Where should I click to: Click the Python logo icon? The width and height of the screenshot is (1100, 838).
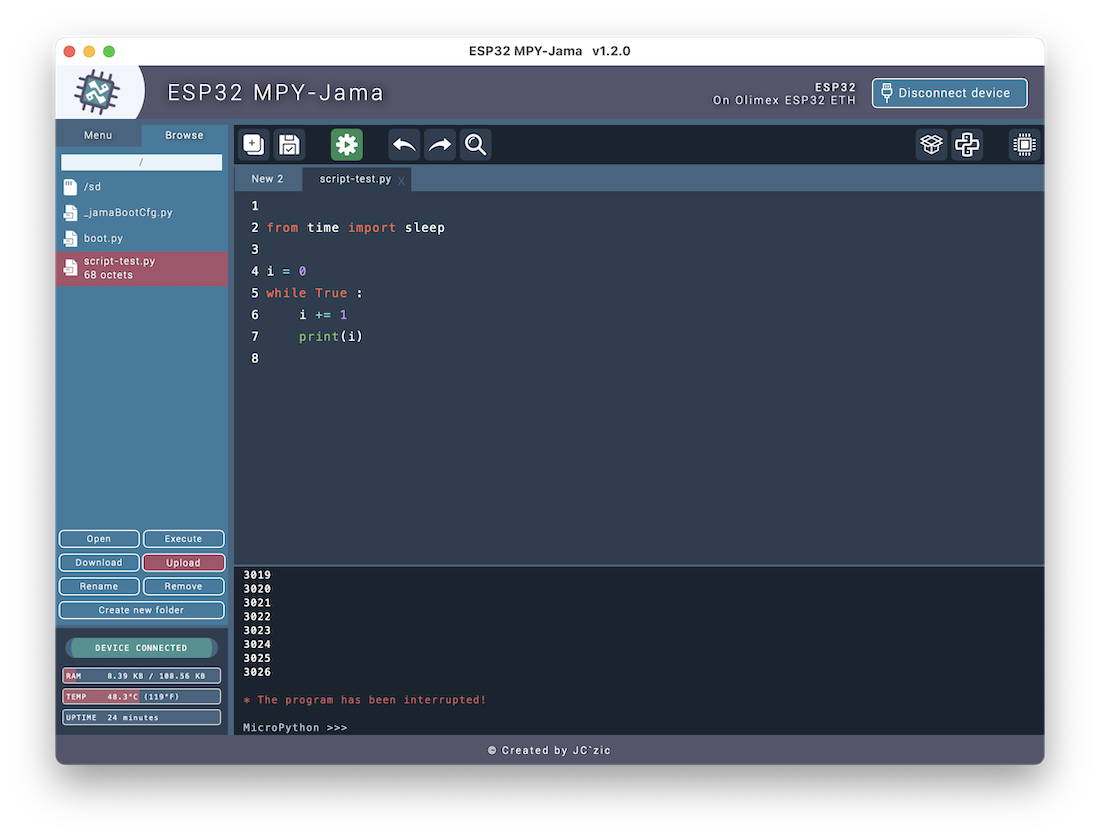point(967,145)
